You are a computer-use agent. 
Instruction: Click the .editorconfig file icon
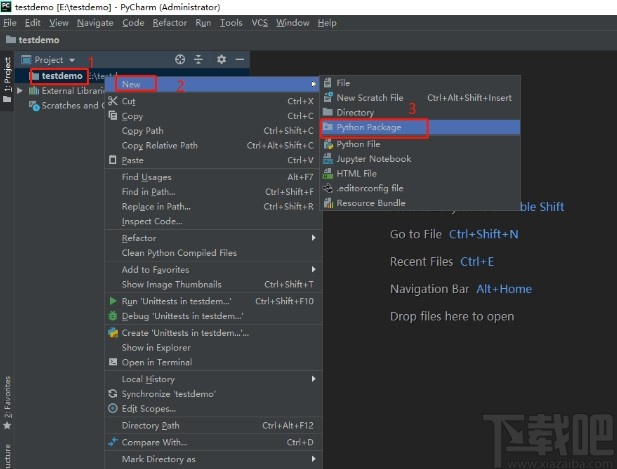328,188
